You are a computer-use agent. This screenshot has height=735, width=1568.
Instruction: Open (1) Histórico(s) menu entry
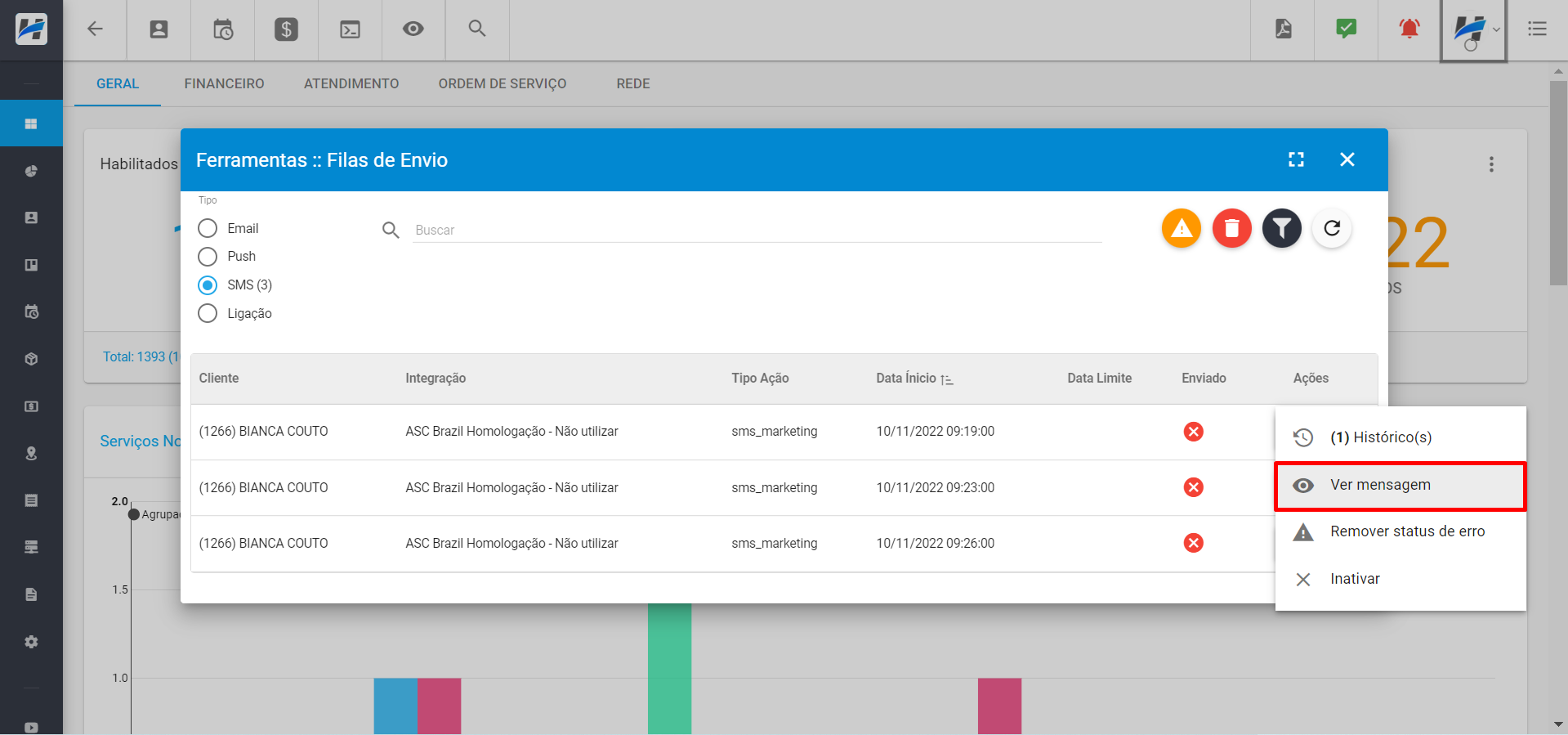[x=1400, y=437]
